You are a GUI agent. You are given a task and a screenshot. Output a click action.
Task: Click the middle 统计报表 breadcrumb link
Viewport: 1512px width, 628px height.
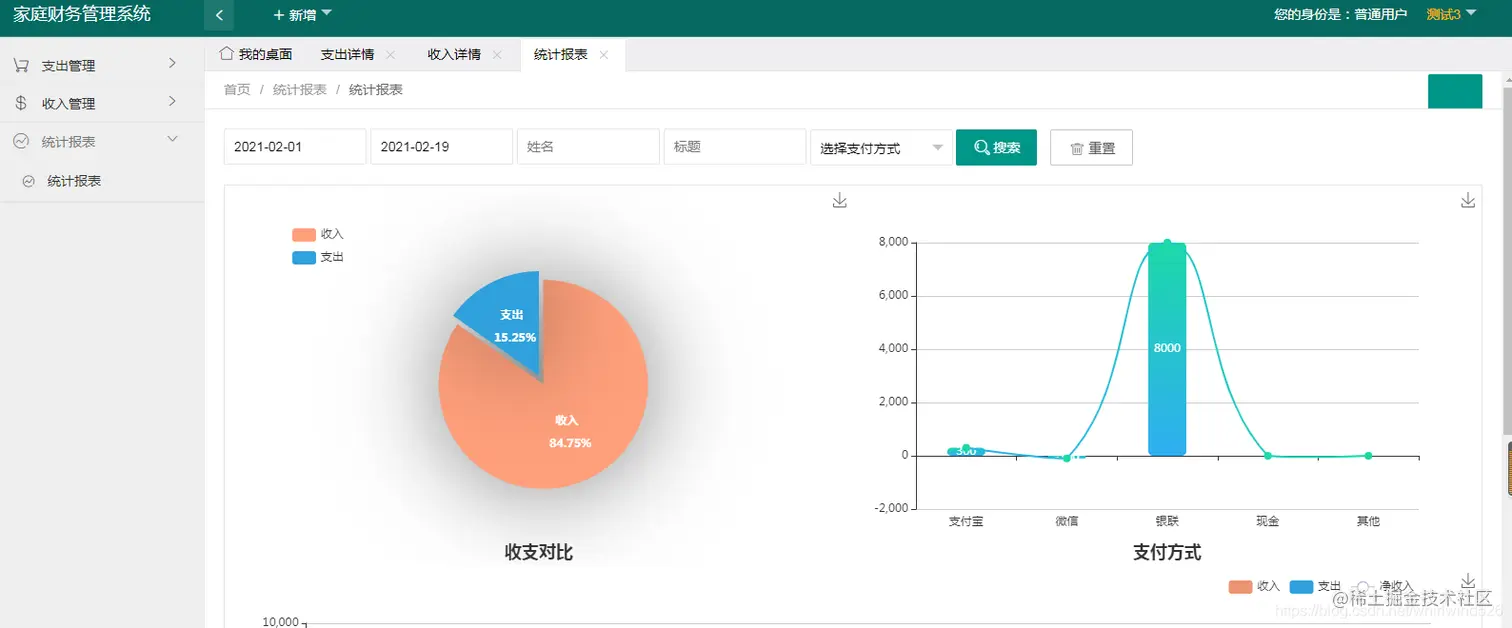300,89
